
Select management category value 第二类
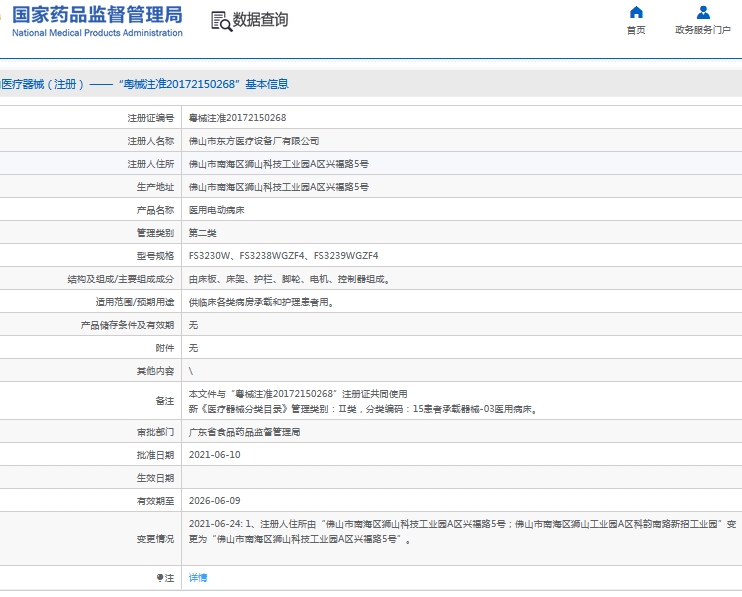coord(203,233)
